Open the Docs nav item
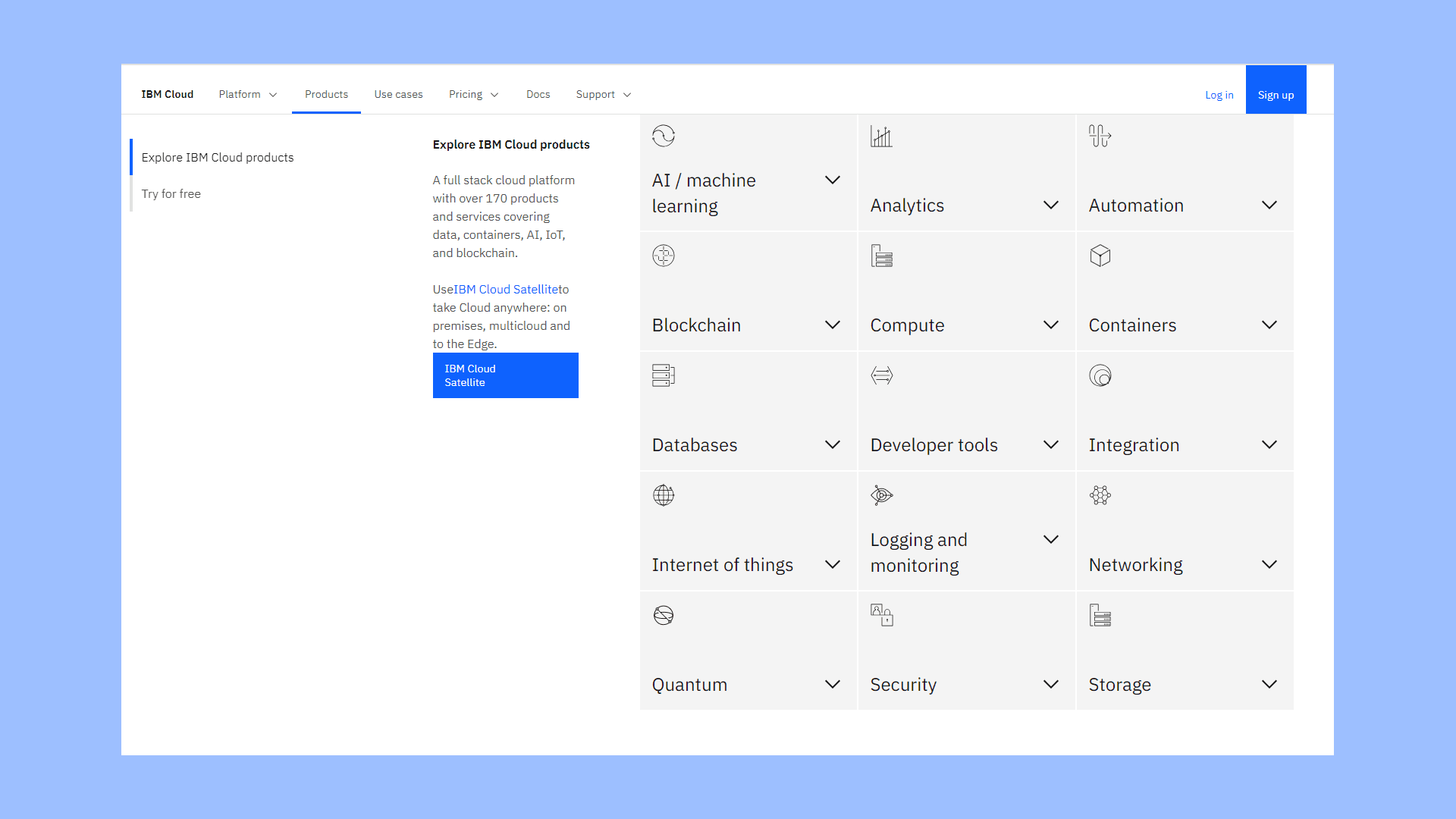This screenshot has width=1456, height=819. (538, 94)
